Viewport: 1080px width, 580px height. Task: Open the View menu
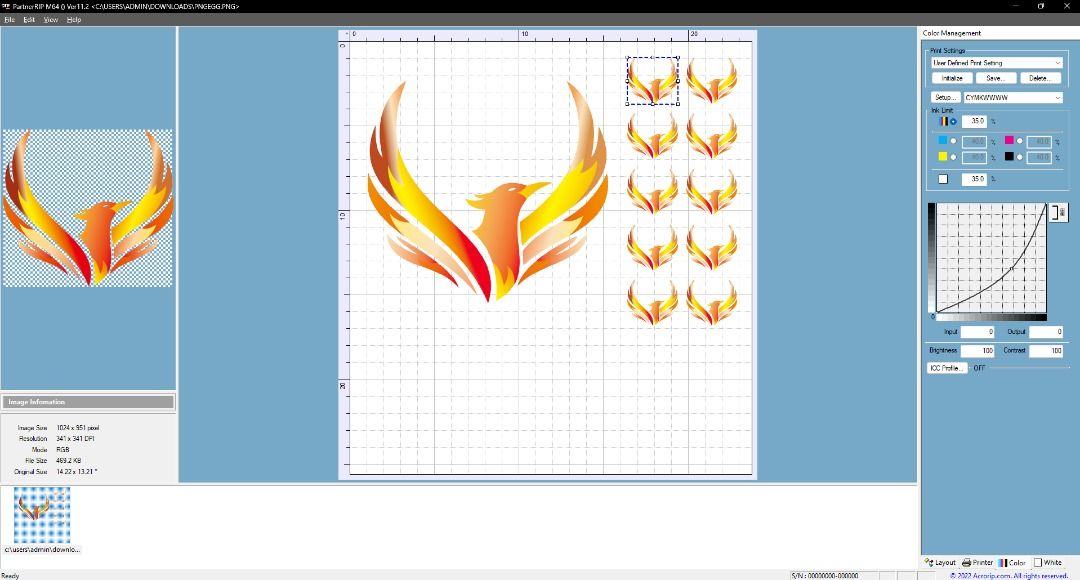pyautogui.click(x=51, y=19)
